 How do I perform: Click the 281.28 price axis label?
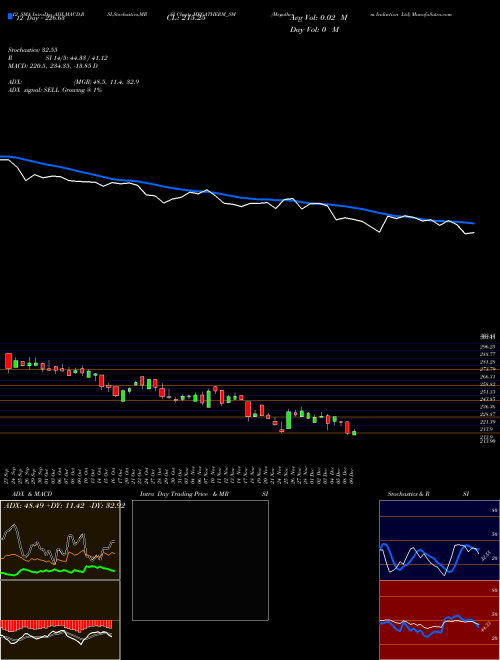(x=488, y=362)
